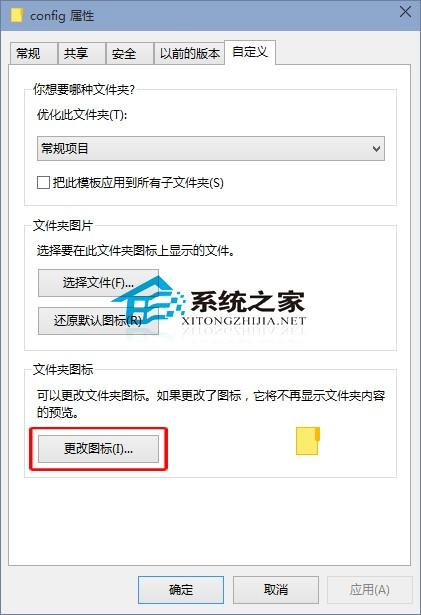The height and width of the screenshot is (615, 421).
Task: Click the config 属性 title bar text
Action: coord(62,16)
